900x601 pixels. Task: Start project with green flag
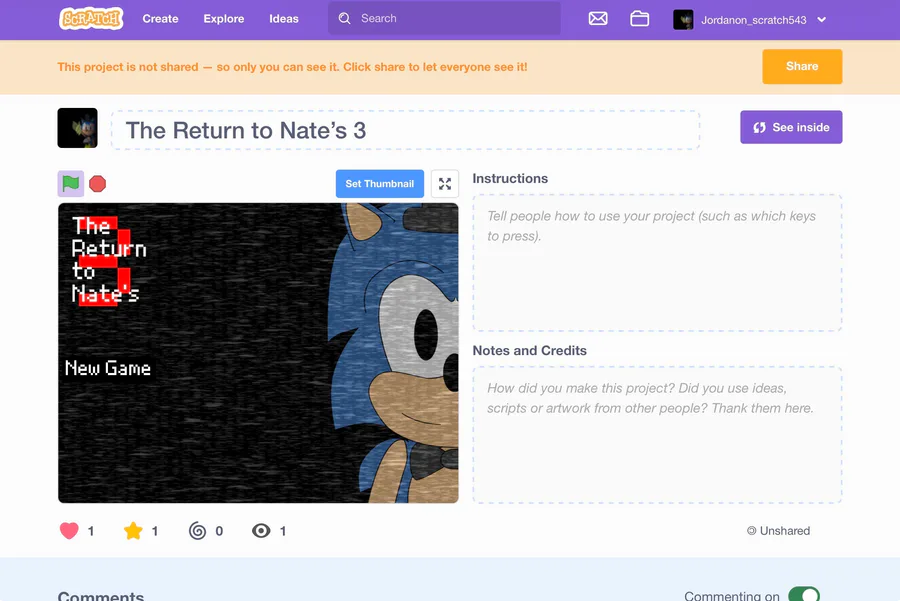(71, 184)
